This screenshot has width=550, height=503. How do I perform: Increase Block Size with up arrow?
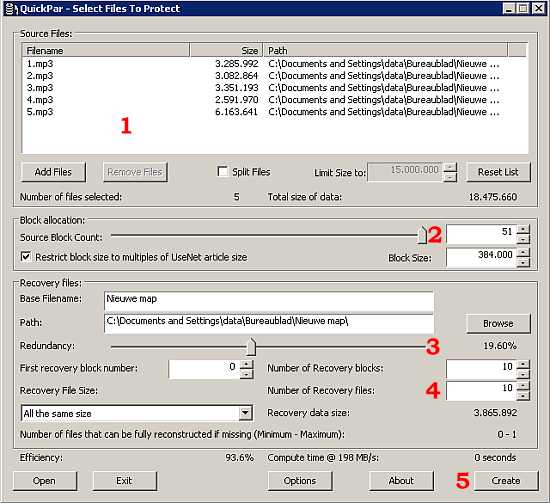[x=523, y=253]
